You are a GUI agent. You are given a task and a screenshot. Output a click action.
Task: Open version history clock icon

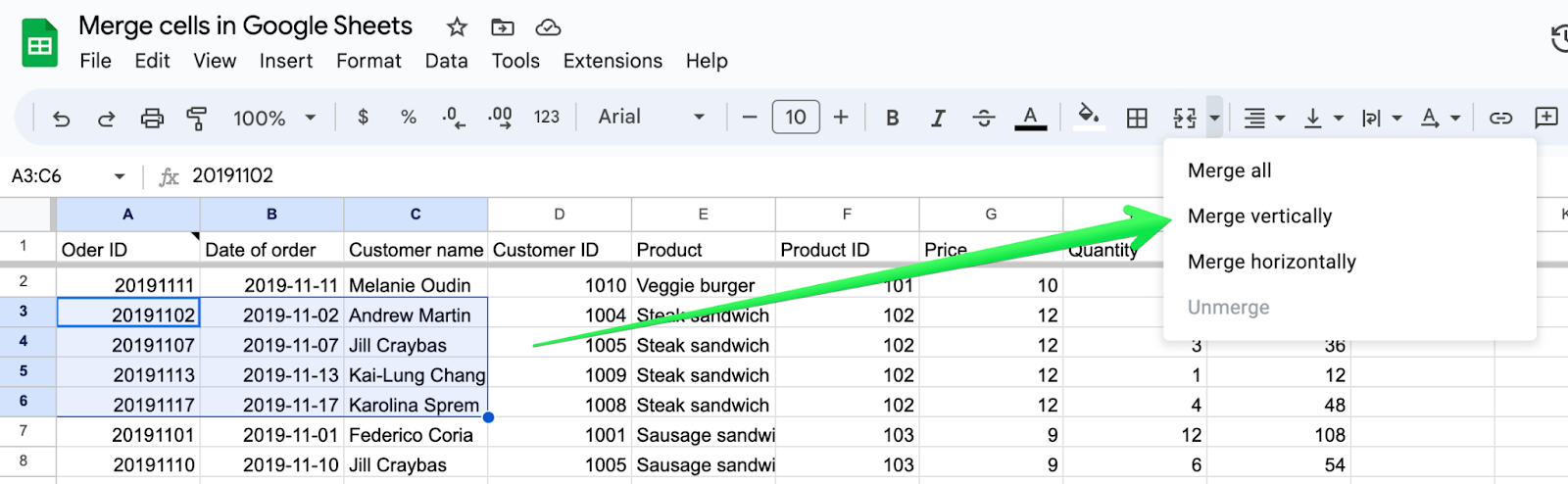coord(1559,39)
